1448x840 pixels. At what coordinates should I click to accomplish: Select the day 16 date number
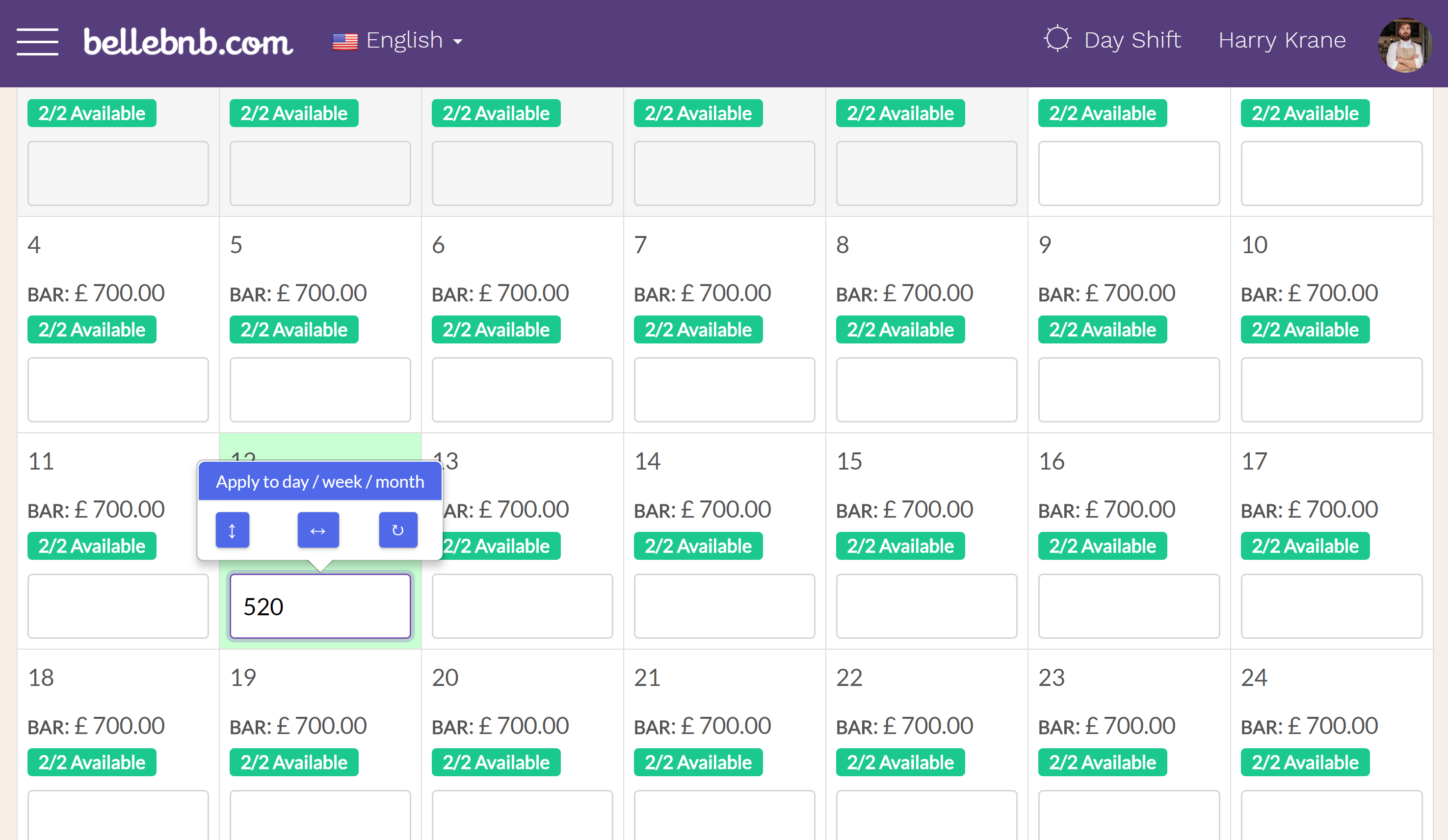click(1052, 461)
